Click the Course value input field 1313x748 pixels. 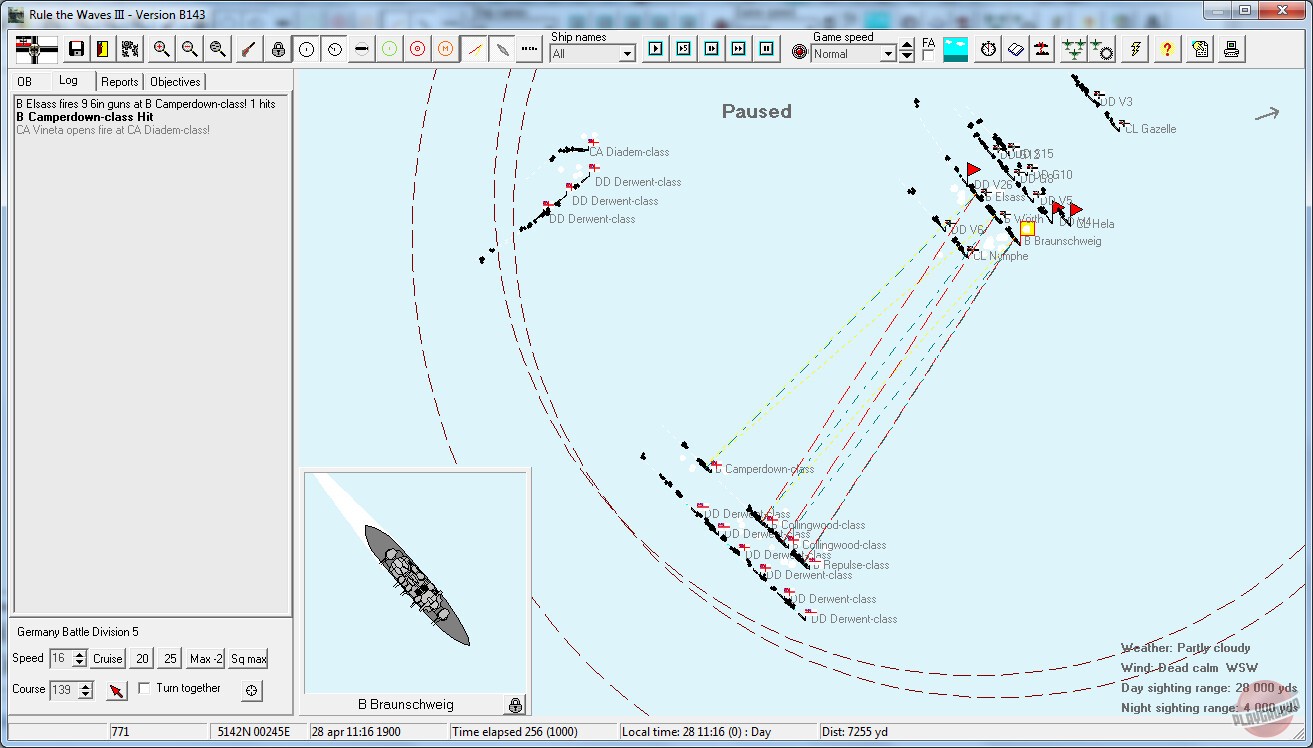pyautogui.click(x=62, y=690)
